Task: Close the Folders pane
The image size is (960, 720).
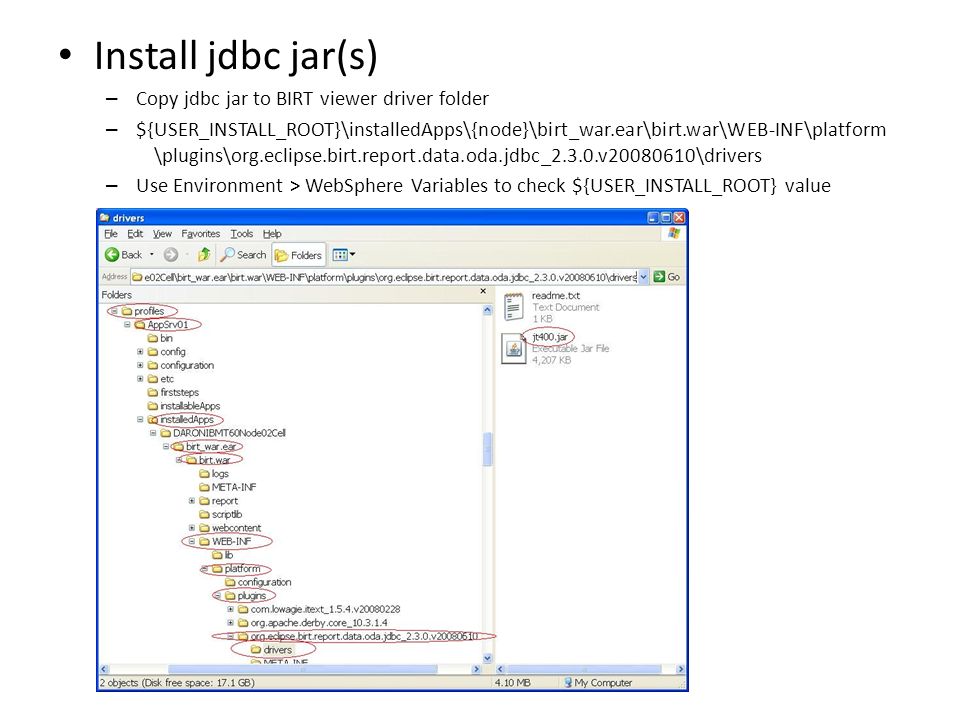Action: [483, 291]
